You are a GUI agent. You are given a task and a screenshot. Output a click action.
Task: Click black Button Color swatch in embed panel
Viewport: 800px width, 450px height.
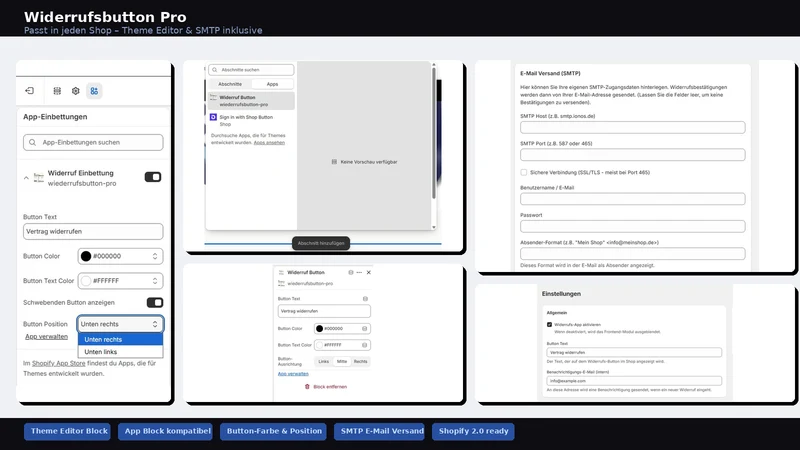(86, 256)
